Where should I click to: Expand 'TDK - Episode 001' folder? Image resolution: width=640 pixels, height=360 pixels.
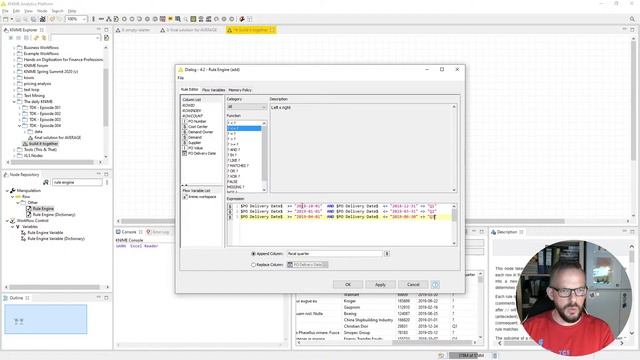(x=19, y=108)
